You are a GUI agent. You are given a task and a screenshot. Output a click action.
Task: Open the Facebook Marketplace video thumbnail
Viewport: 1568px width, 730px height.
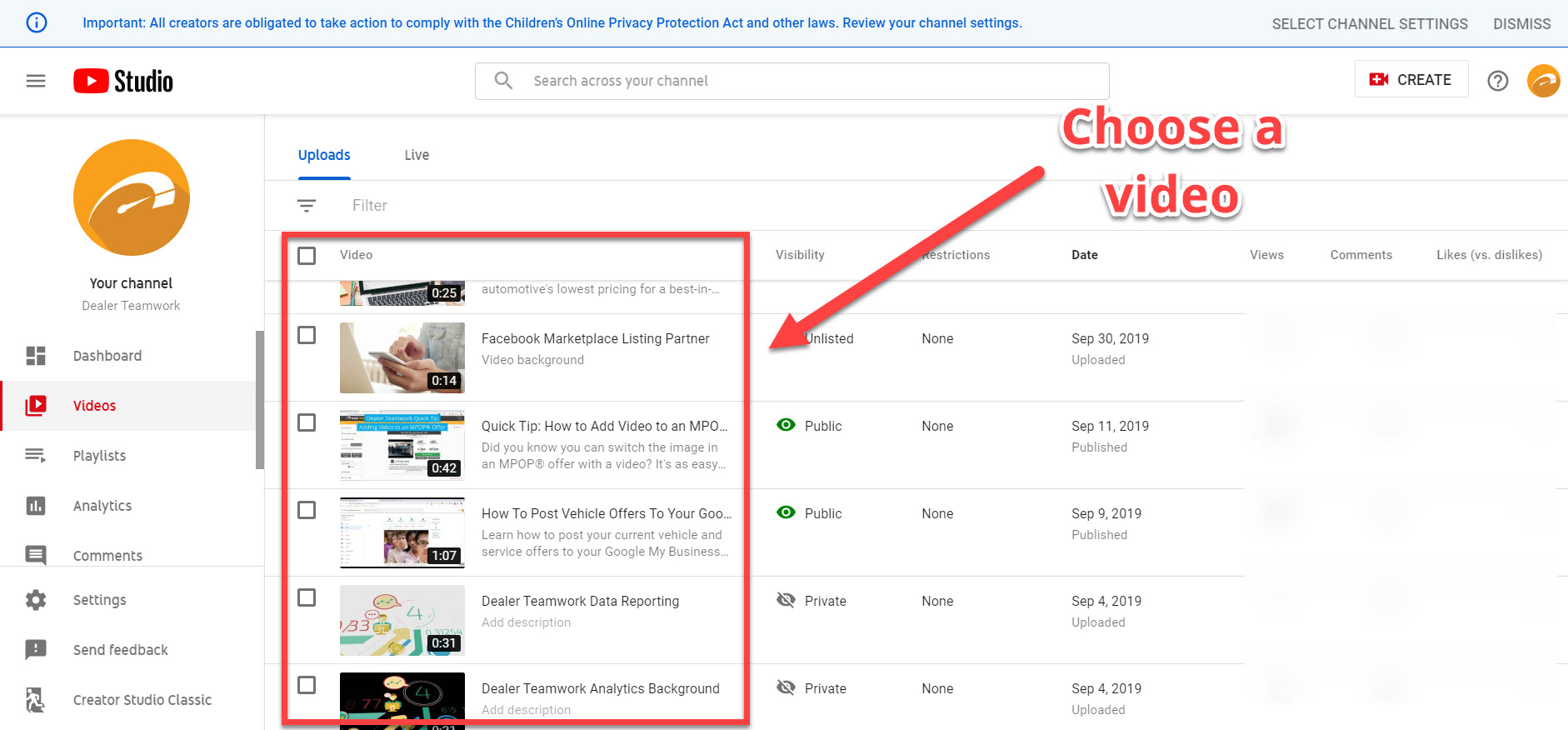pyautogui.click(x=402, y=357)
